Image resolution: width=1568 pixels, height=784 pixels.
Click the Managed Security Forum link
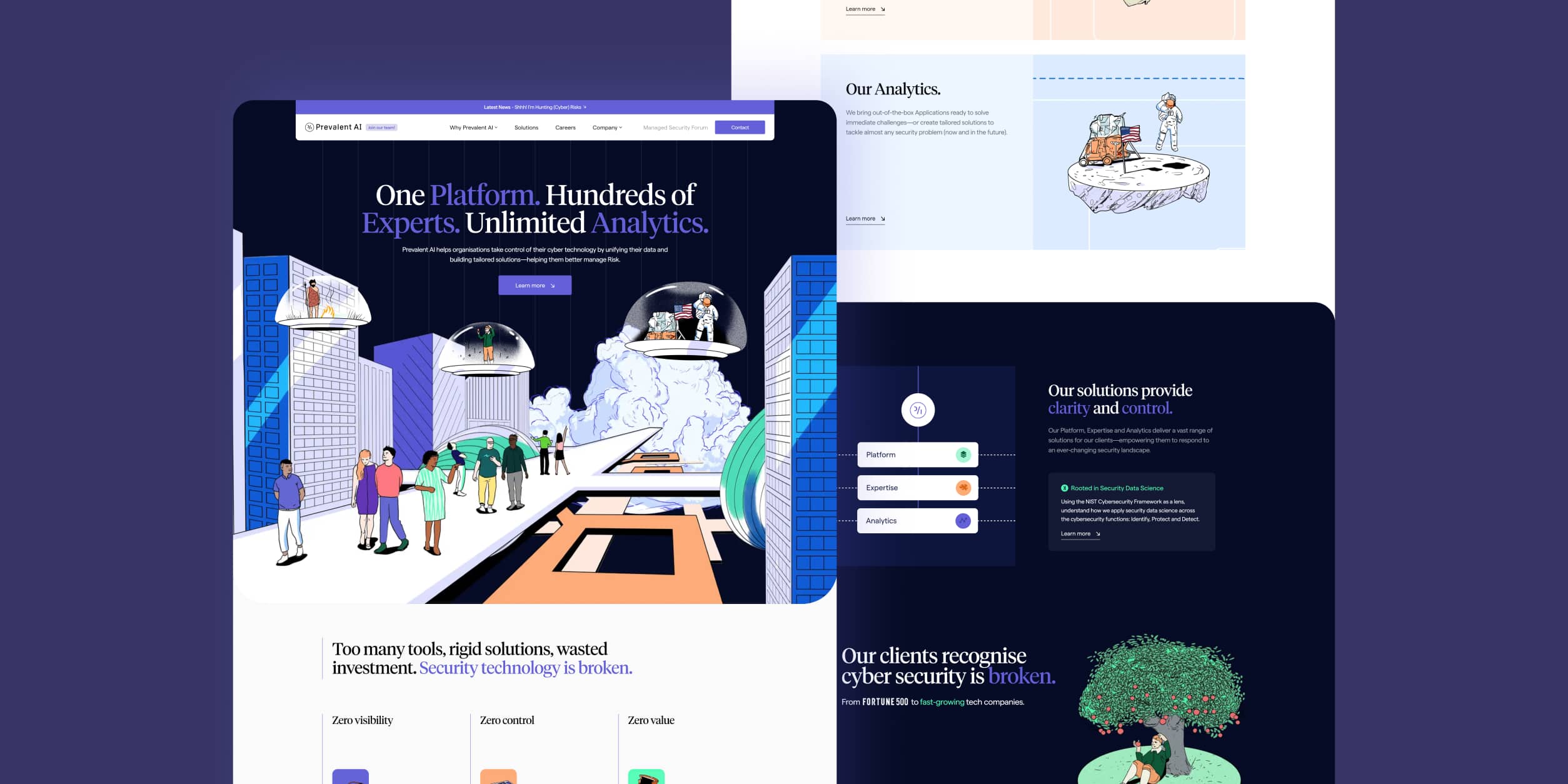click(x=675, y=127)
